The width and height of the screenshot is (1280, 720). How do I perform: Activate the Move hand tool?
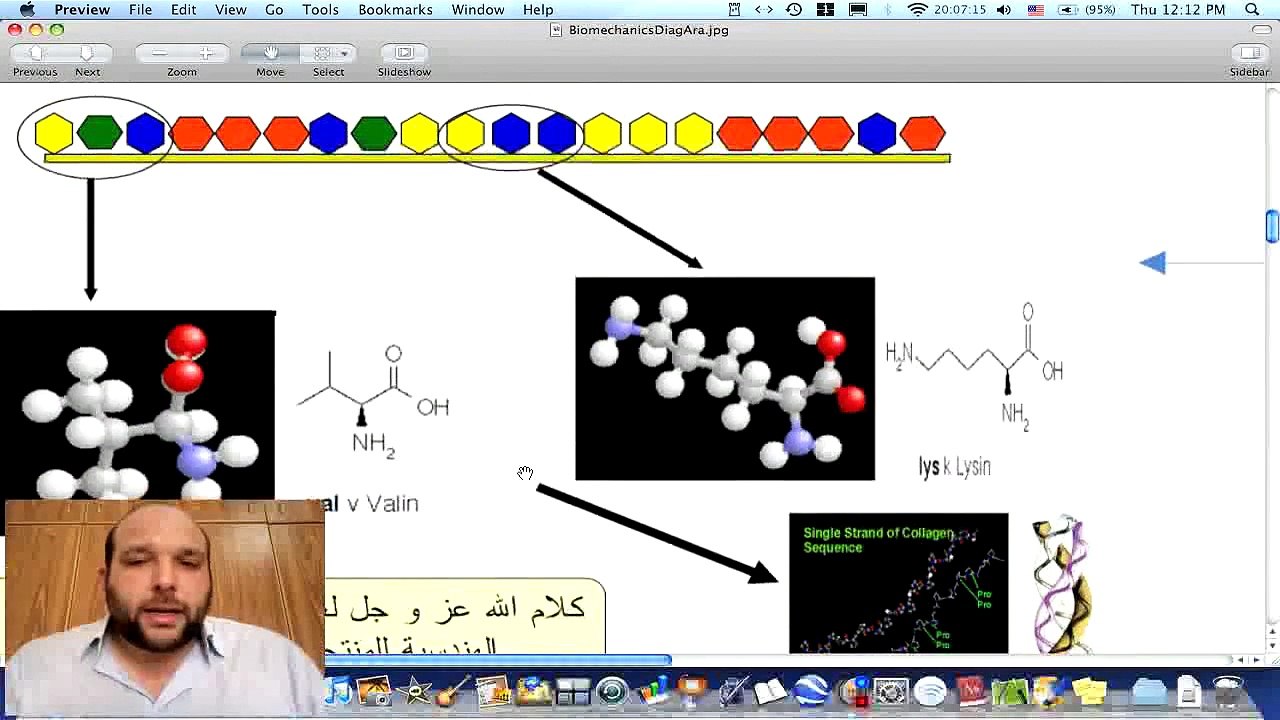tap(270, 53)
